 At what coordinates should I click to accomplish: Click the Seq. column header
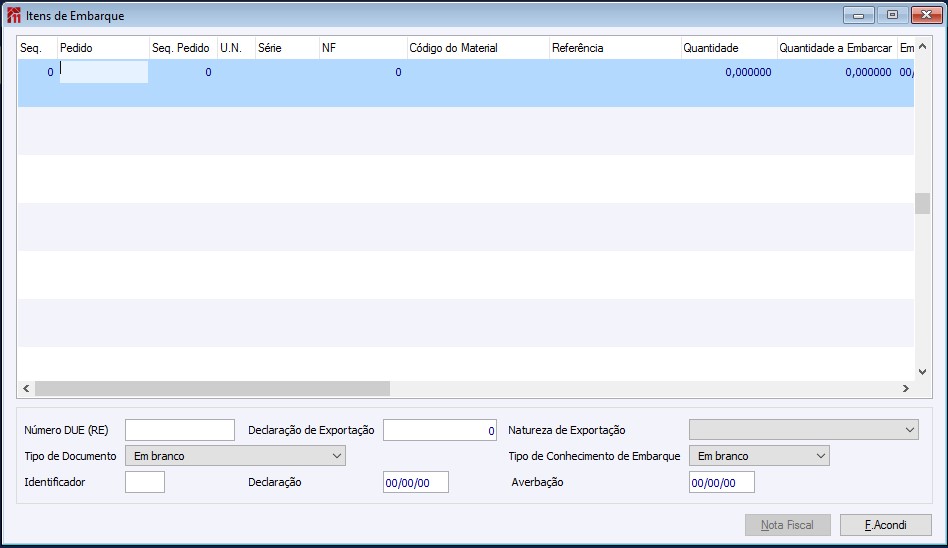37,48
